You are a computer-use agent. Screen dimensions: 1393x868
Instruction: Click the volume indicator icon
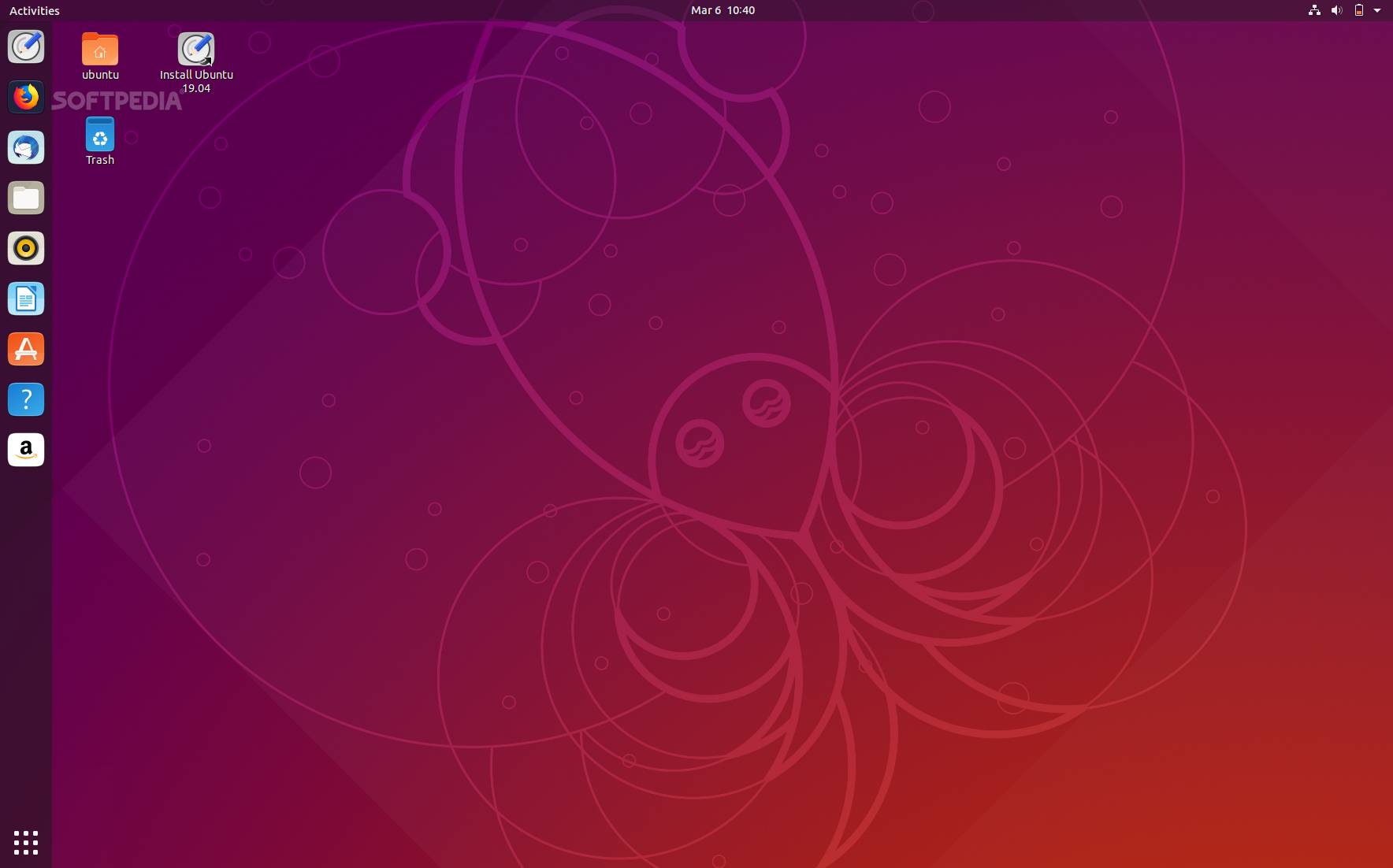[1335, 10]
